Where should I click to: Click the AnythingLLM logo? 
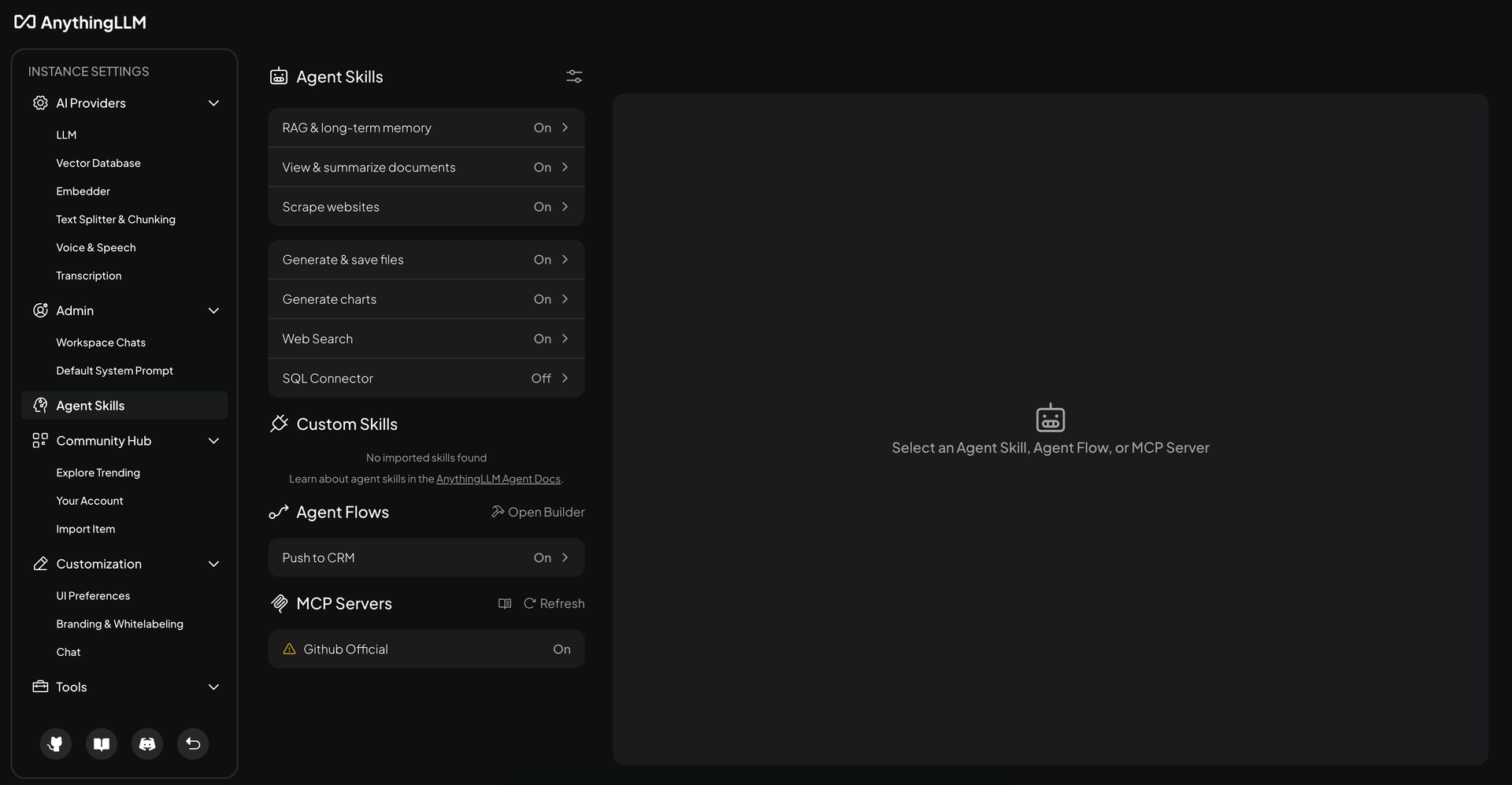point(80,23)
